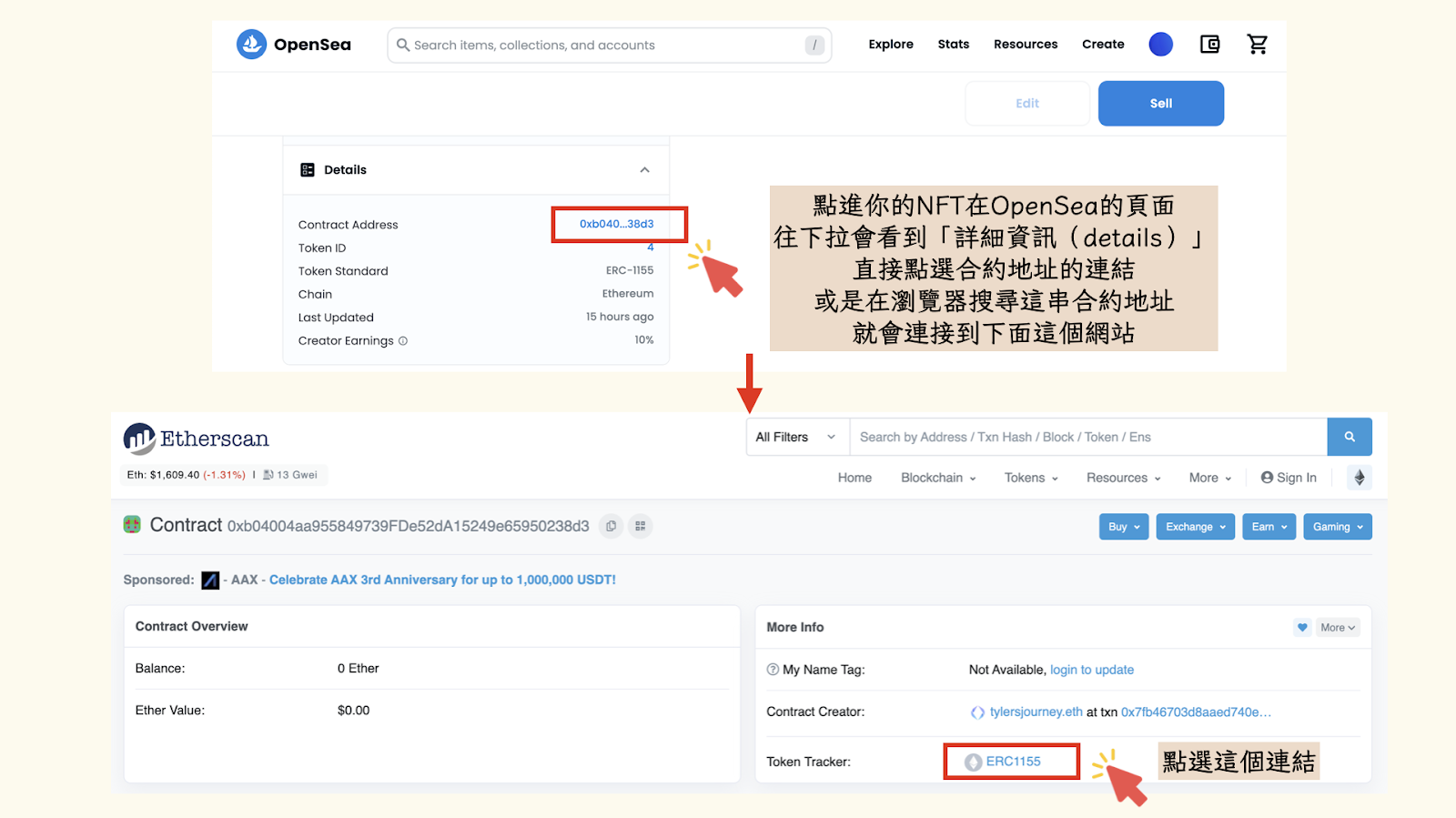Go to Etherscan Home

pyautogui.click(x=854, y=478)
